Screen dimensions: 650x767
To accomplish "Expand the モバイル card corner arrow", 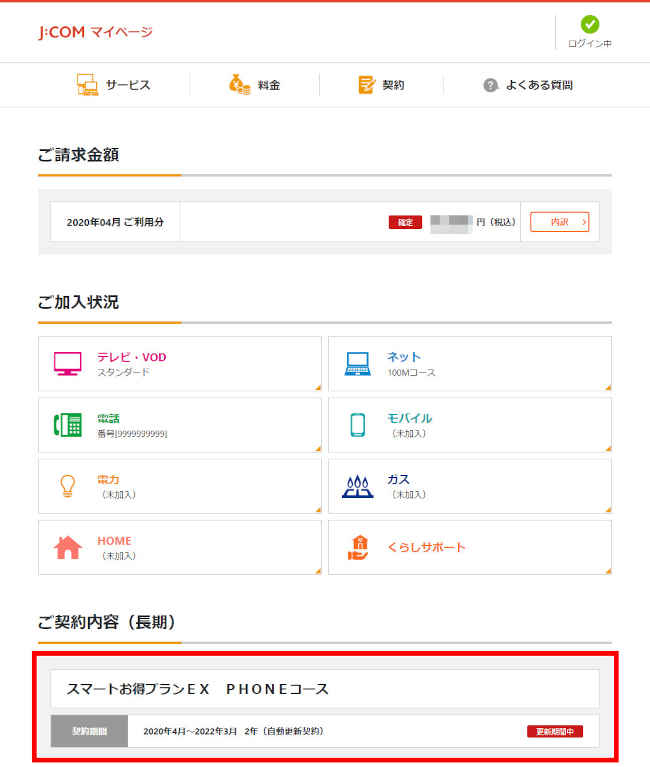I will click(608, 449).
